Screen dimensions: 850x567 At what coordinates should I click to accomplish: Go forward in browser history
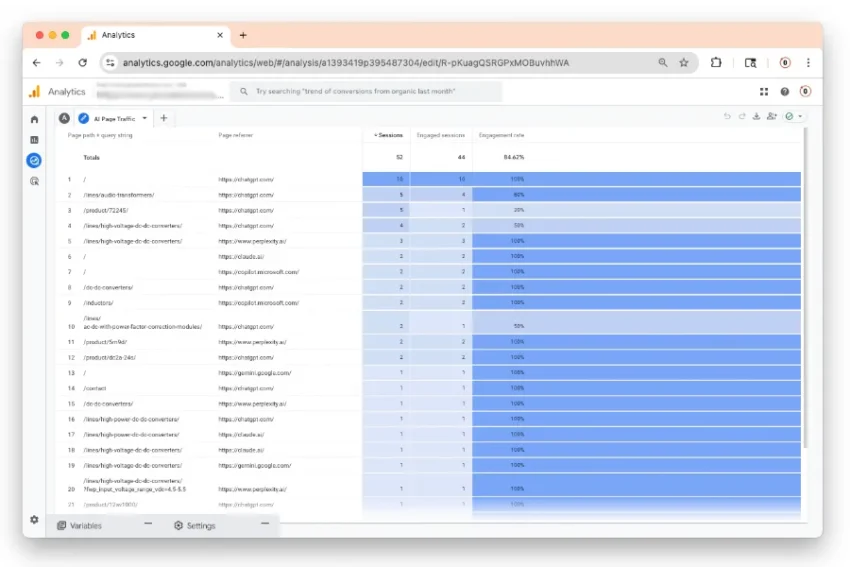[59, 63]
